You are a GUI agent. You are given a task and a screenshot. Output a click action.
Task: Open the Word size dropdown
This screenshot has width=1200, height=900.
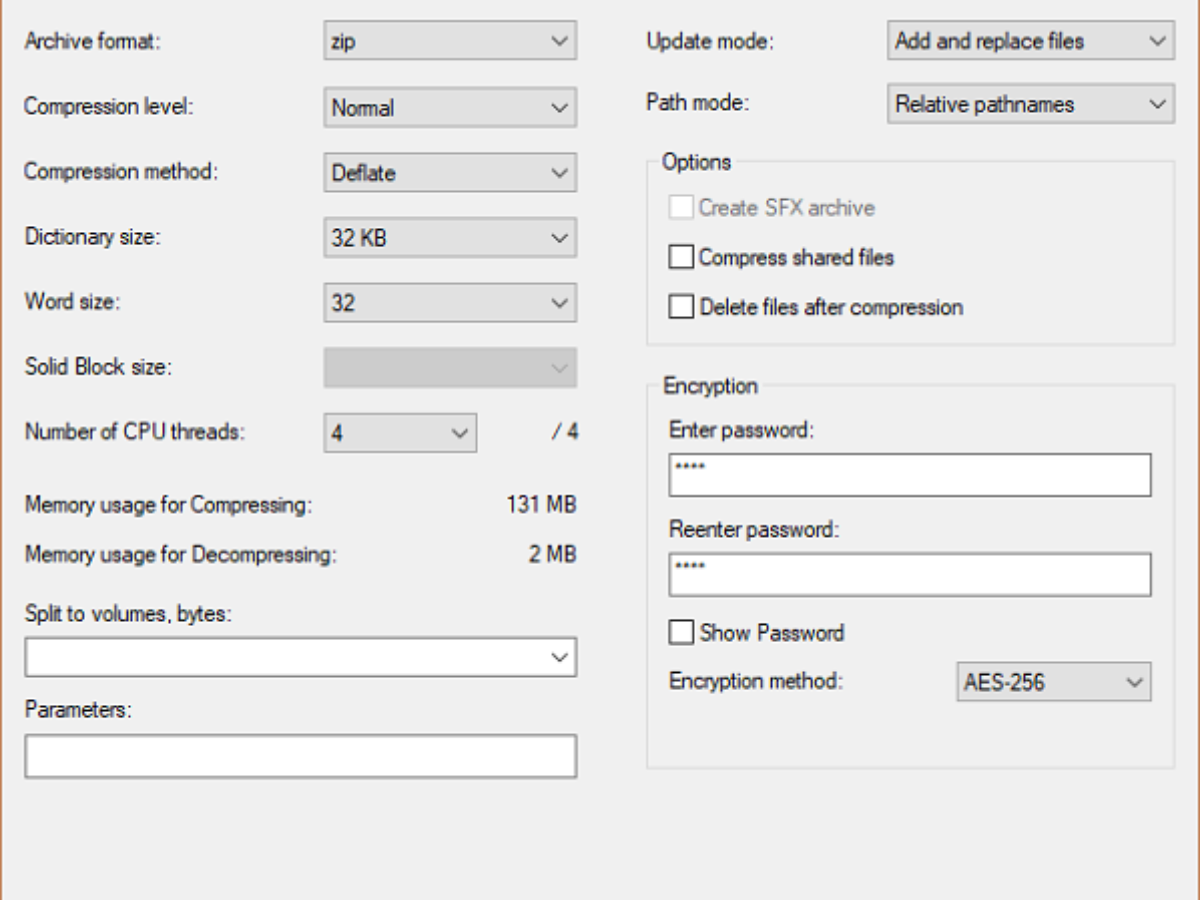pyautogui.click(x=450, y=303)
